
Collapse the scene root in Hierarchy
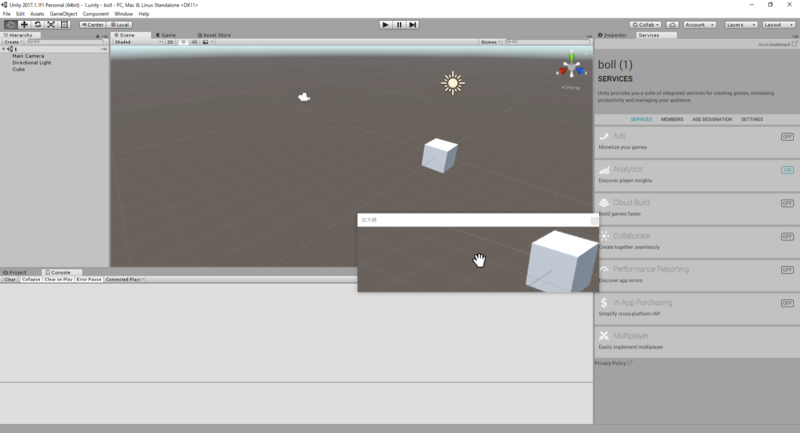point(4,49)
